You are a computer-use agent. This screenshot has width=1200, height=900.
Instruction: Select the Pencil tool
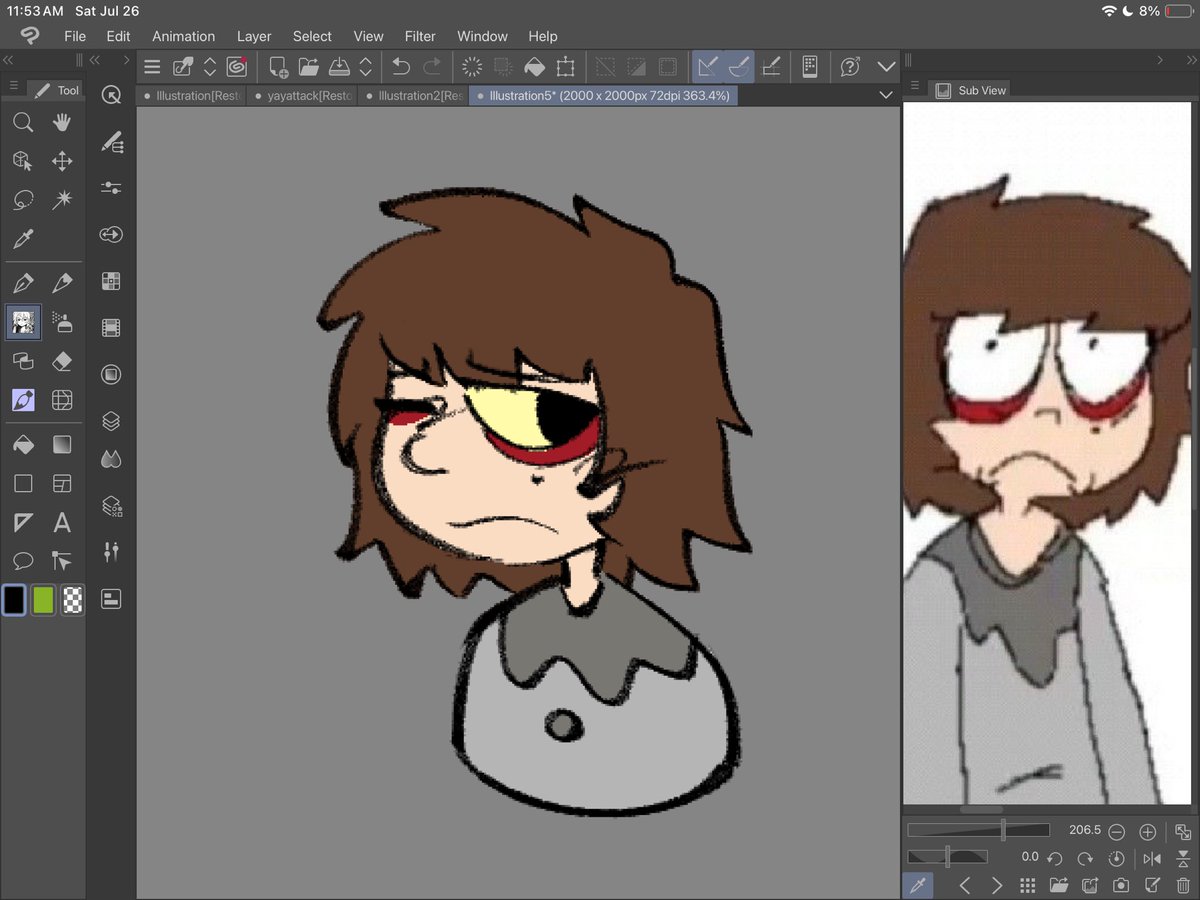pyautogui.click(x=62, y=283)
